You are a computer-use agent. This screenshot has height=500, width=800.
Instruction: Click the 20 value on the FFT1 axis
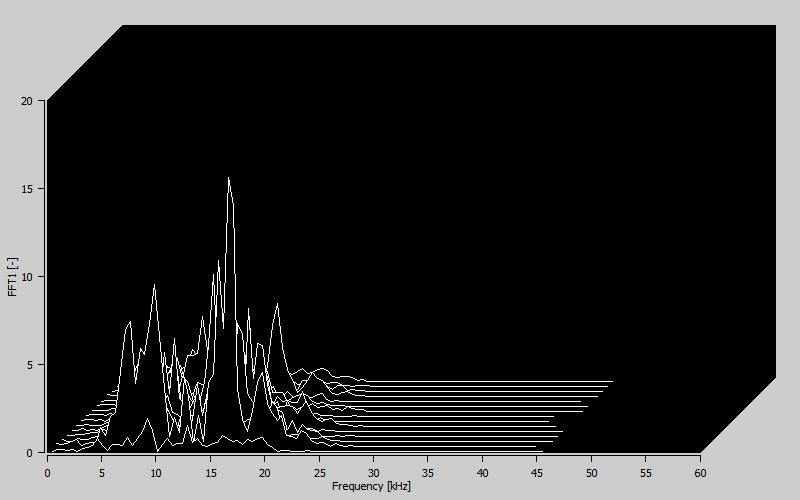tap(27, 101)
